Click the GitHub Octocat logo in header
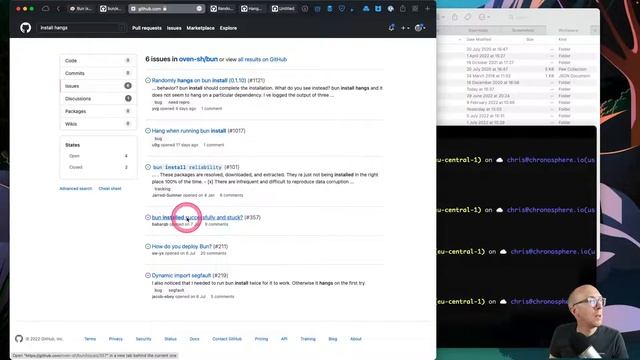Viewport: 640px width, 360px height. pos(25,28)
